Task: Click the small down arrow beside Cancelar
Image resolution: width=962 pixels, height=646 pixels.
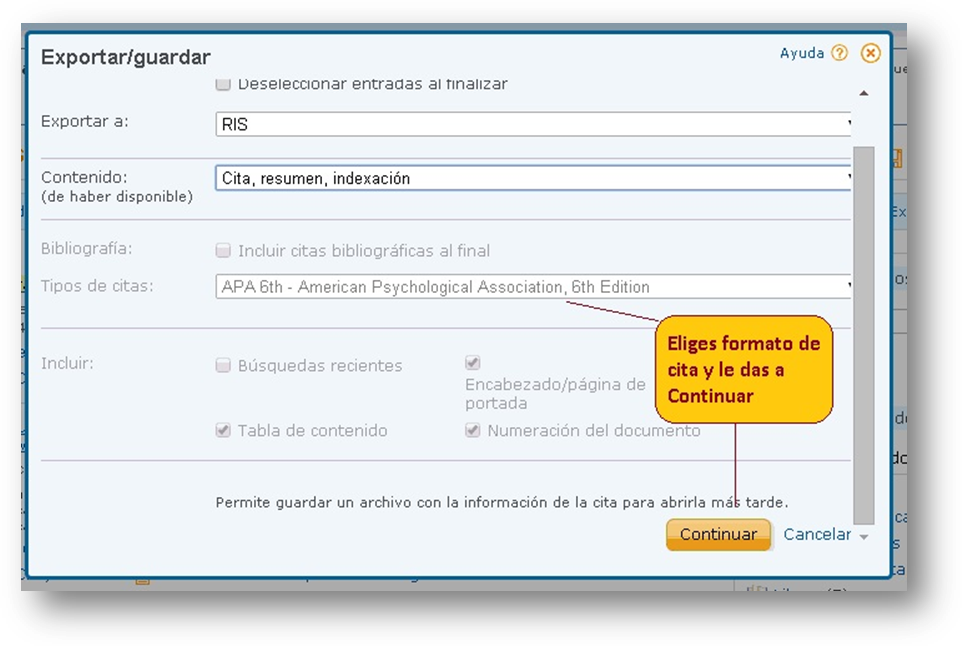Action: (864, 537)
